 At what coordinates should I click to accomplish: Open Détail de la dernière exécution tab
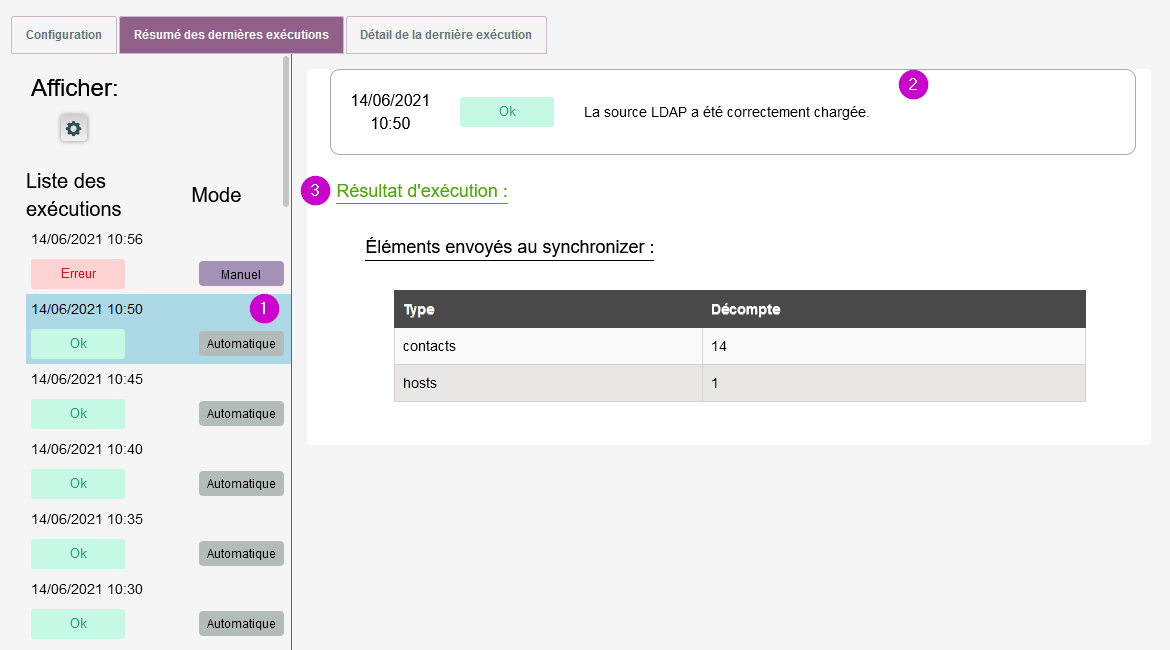pos(446,35)
